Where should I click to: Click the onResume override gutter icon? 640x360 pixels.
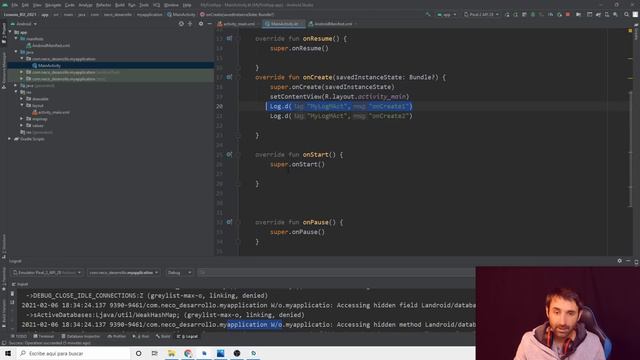click(x=229, y=38)
